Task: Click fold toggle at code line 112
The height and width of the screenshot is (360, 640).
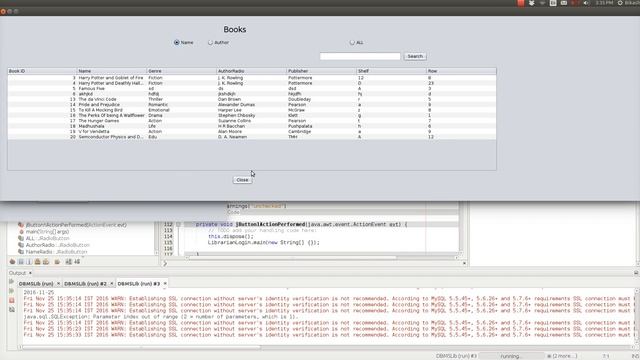Action: point(178,224)
